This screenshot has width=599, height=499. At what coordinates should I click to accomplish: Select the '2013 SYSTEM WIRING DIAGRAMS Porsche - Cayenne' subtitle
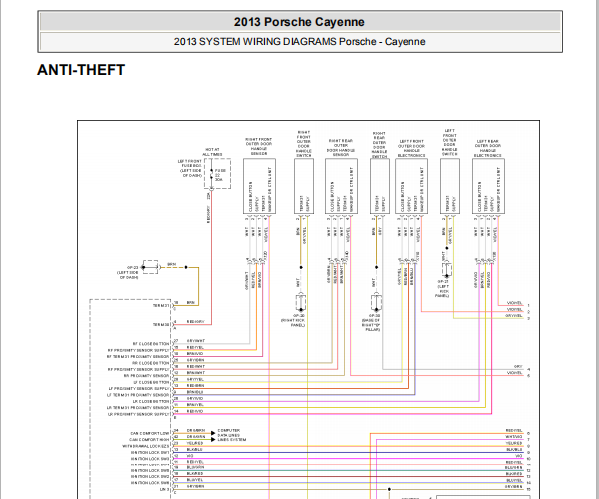pos(299,41)
